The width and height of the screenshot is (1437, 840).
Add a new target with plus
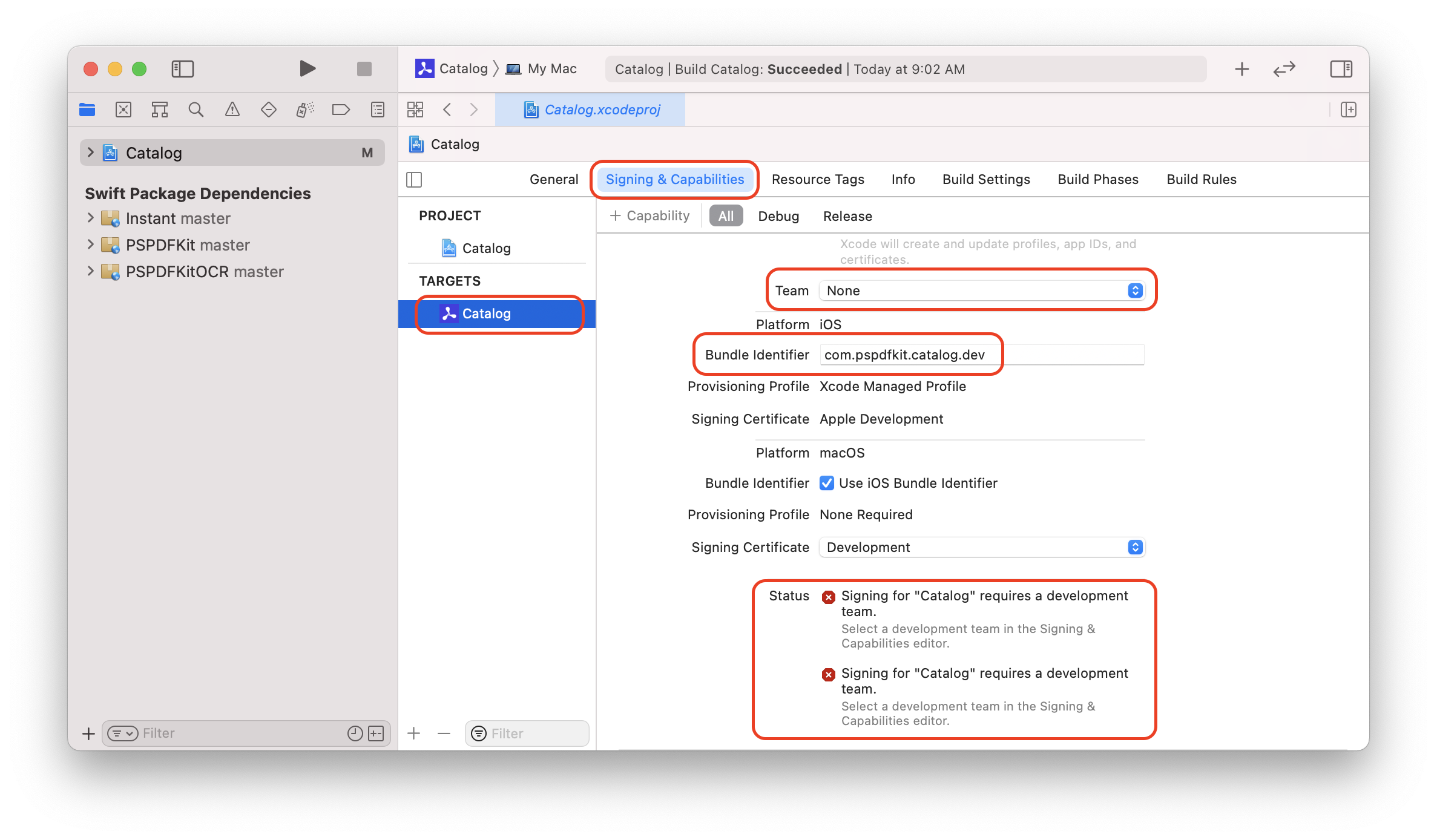(414, 733)
